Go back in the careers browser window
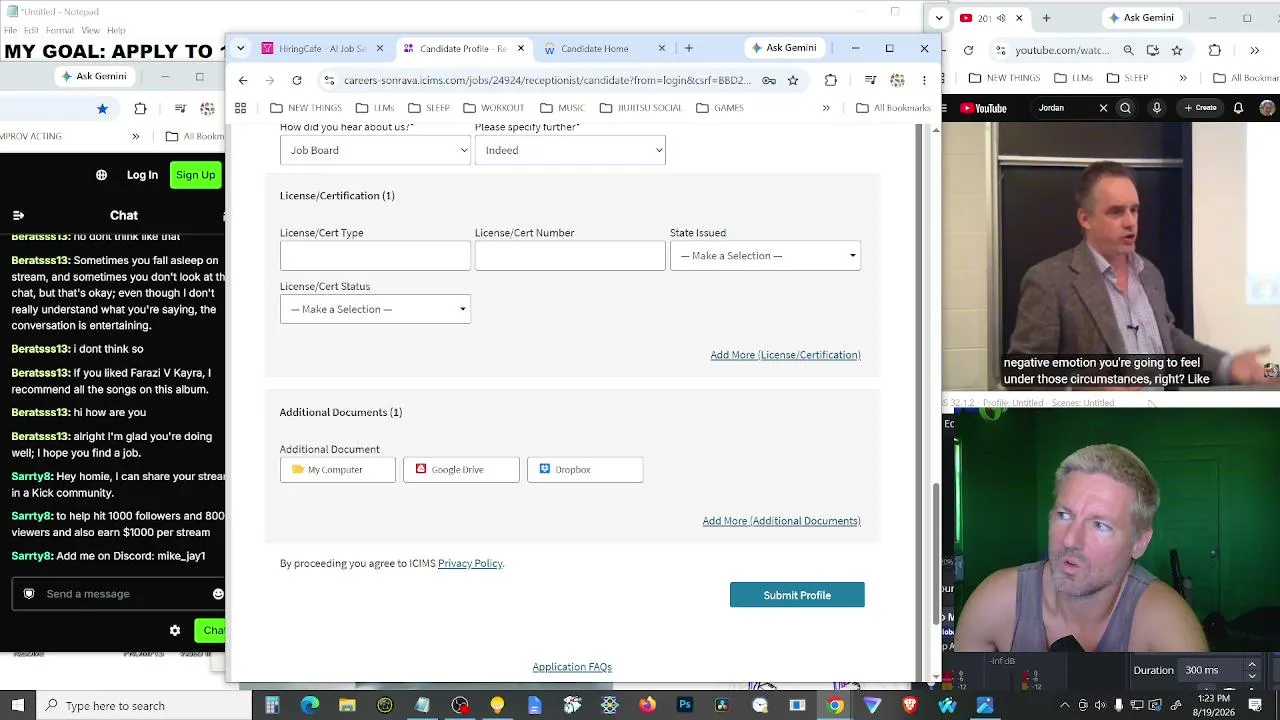Viewport: 1280px width, 720px height. tap(243, 80)
